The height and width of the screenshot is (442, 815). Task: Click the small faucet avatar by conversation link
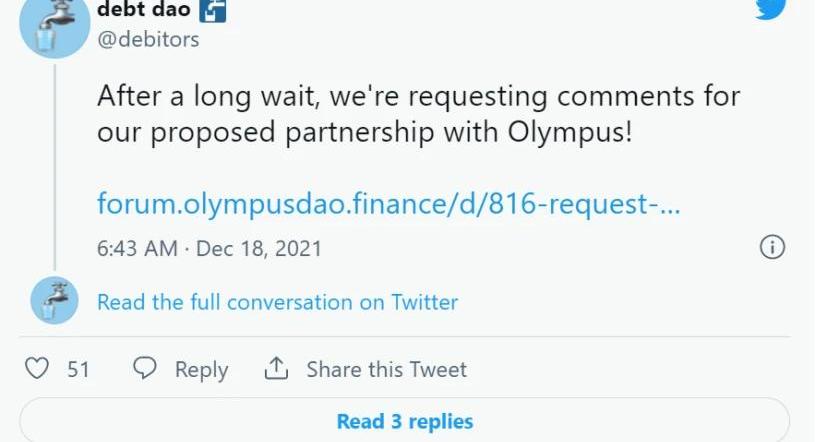click(54, 300)
